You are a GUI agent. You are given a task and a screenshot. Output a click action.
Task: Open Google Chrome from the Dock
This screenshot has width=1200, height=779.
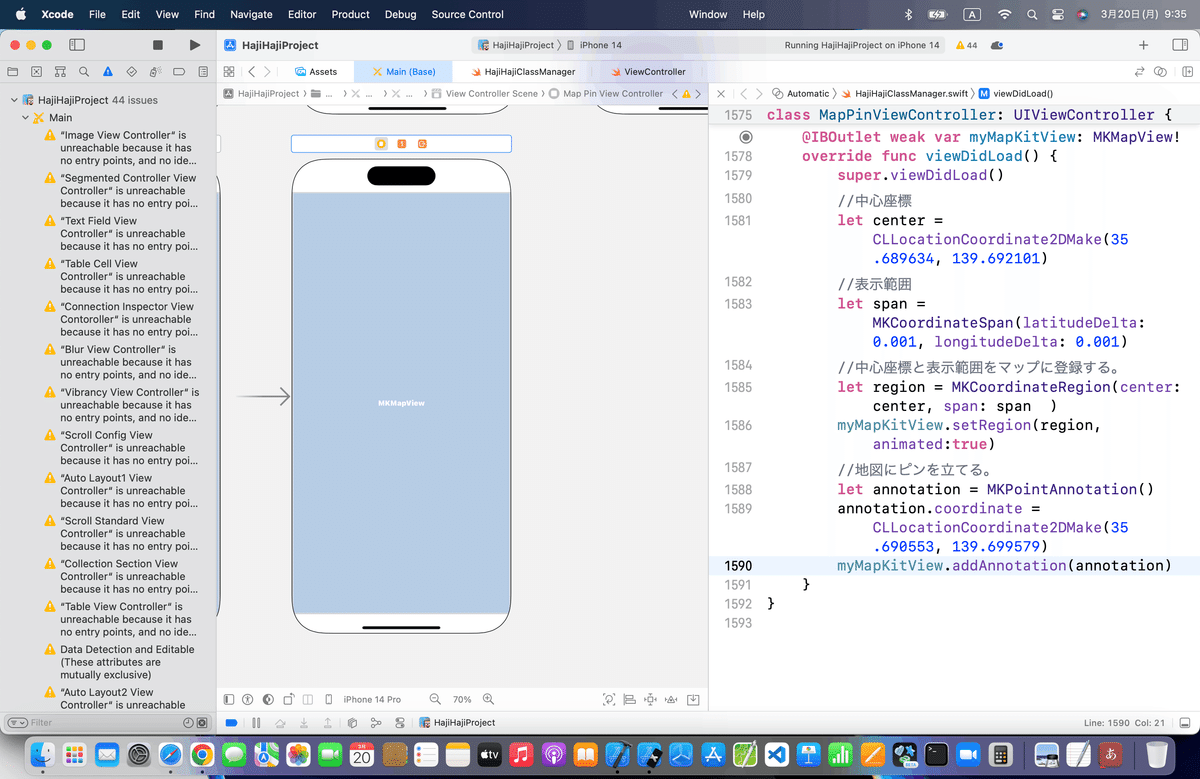pyautogui.click(x=202, y=754)
